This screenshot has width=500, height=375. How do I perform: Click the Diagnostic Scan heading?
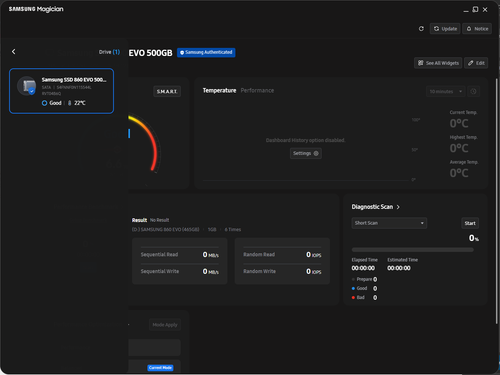coord(372,207)
